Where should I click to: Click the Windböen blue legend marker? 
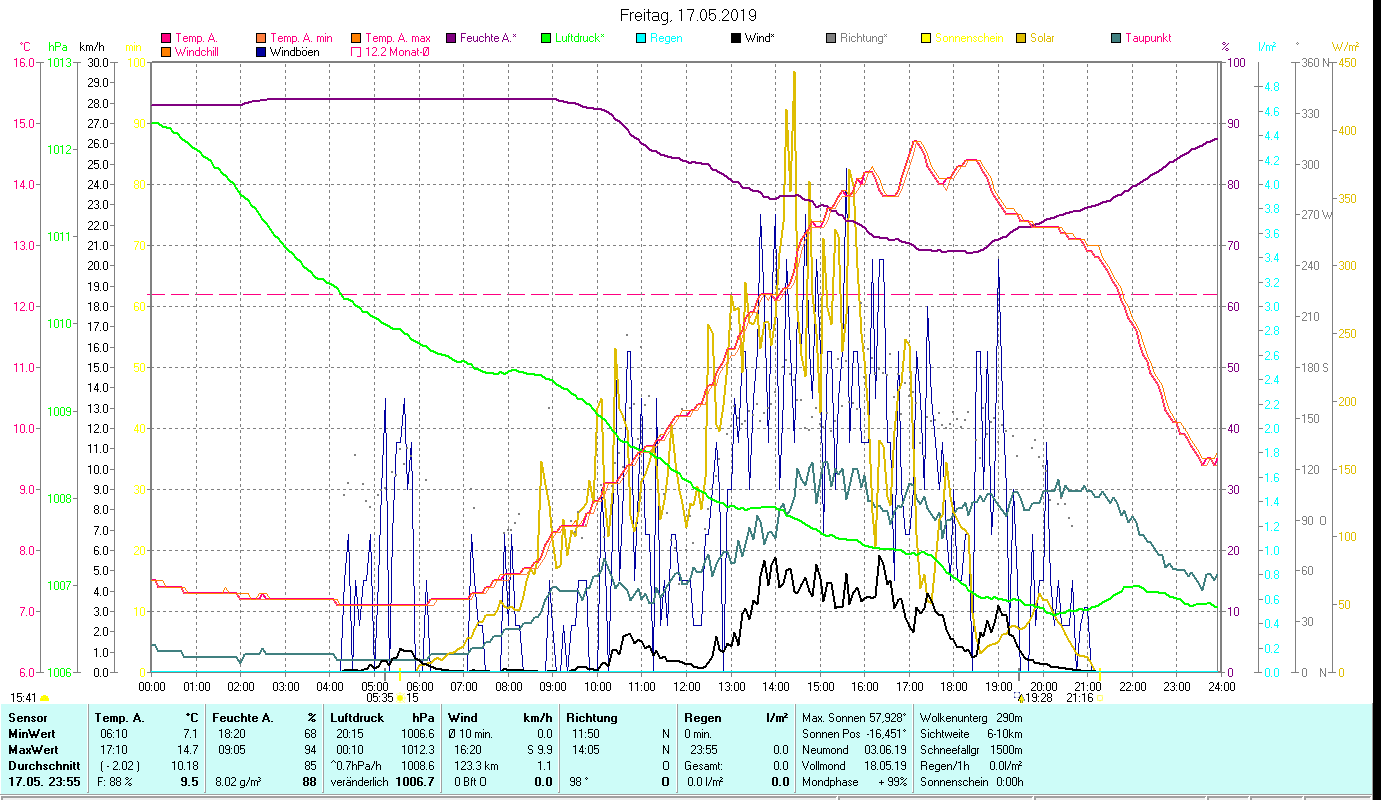(260, 52)
